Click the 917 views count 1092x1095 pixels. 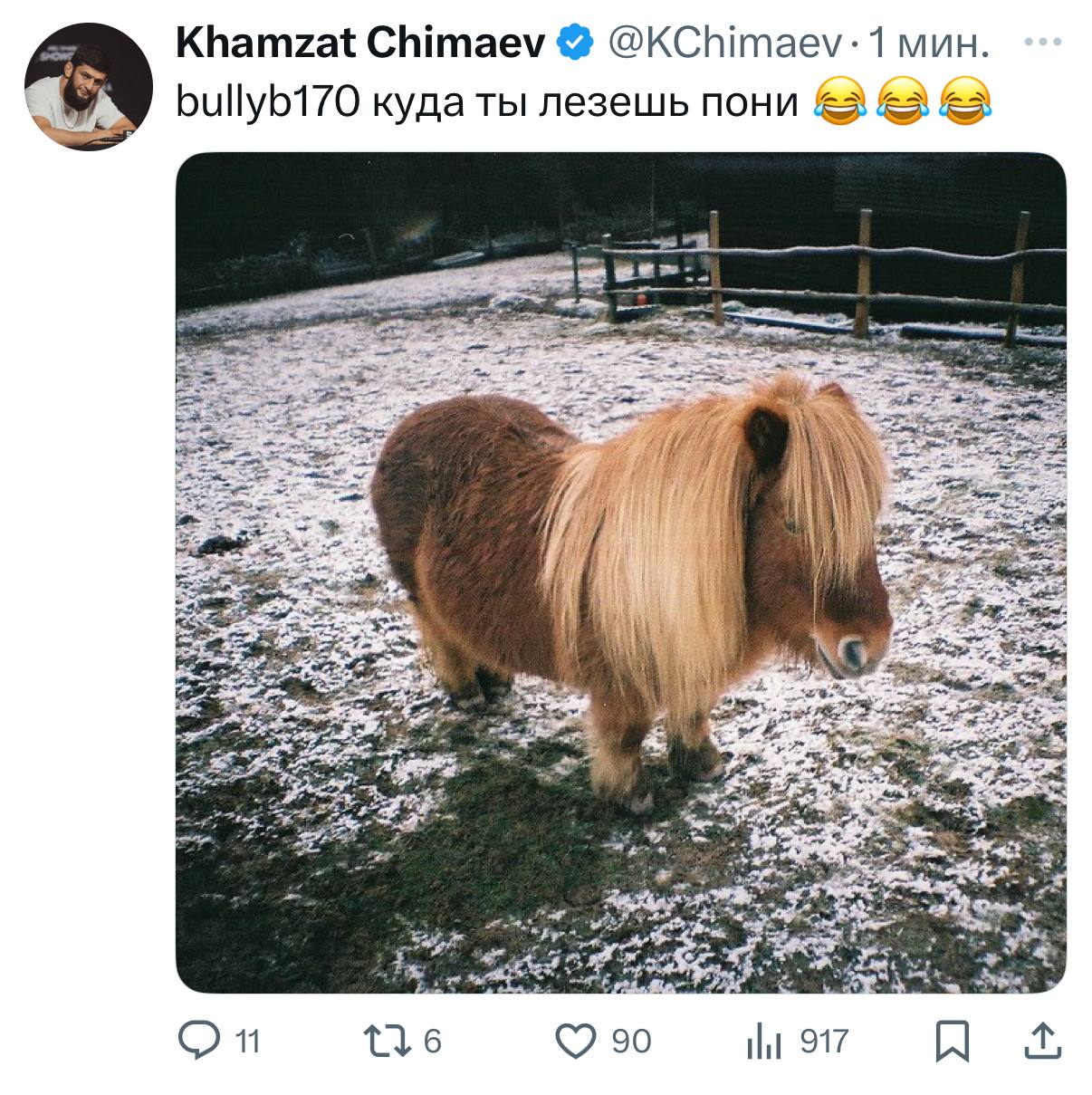[x=824, y=1042]
